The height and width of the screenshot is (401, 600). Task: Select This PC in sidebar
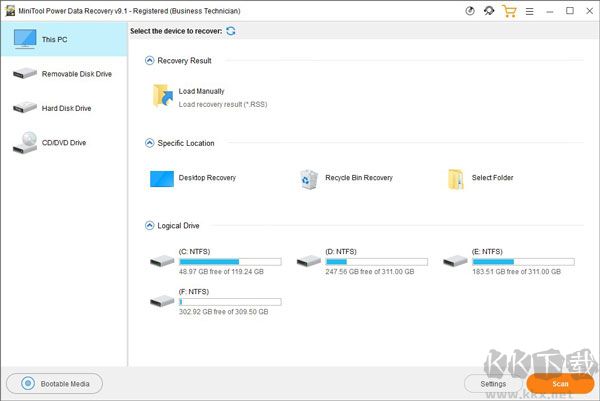[64, 41]
